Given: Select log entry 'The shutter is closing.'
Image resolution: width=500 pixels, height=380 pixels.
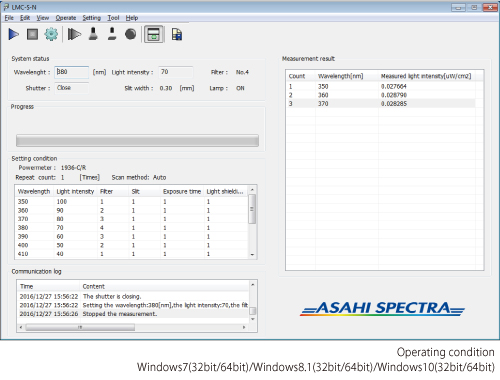Looking at the screenshot, I should 133,296.
